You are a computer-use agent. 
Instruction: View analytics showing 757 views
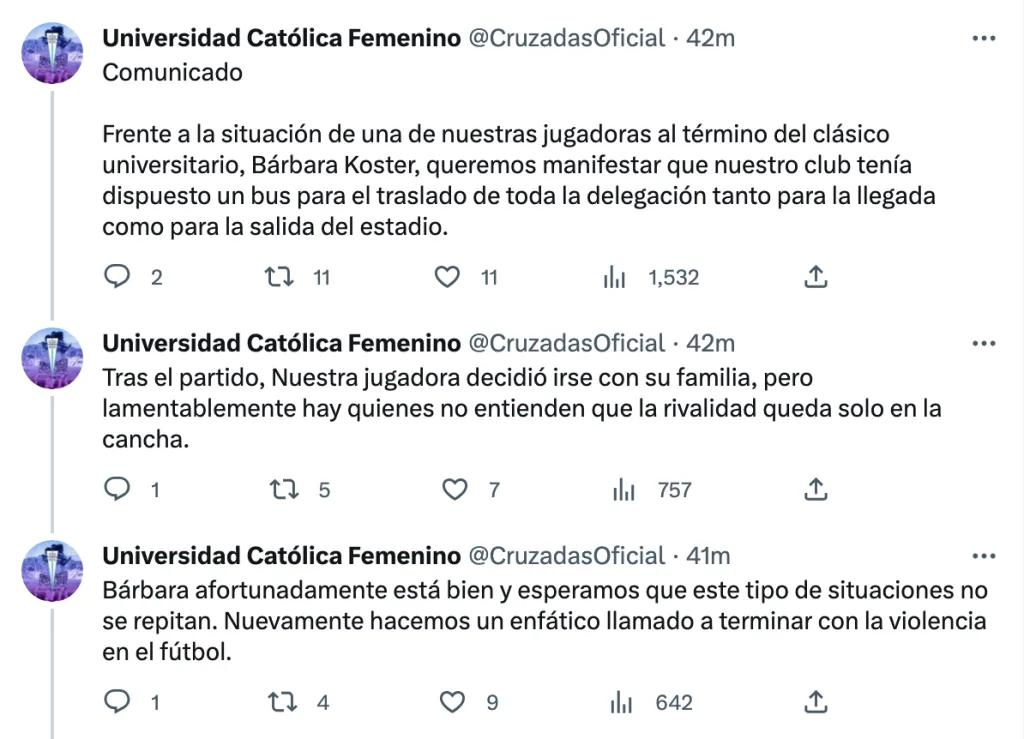[x=623, y=490]
